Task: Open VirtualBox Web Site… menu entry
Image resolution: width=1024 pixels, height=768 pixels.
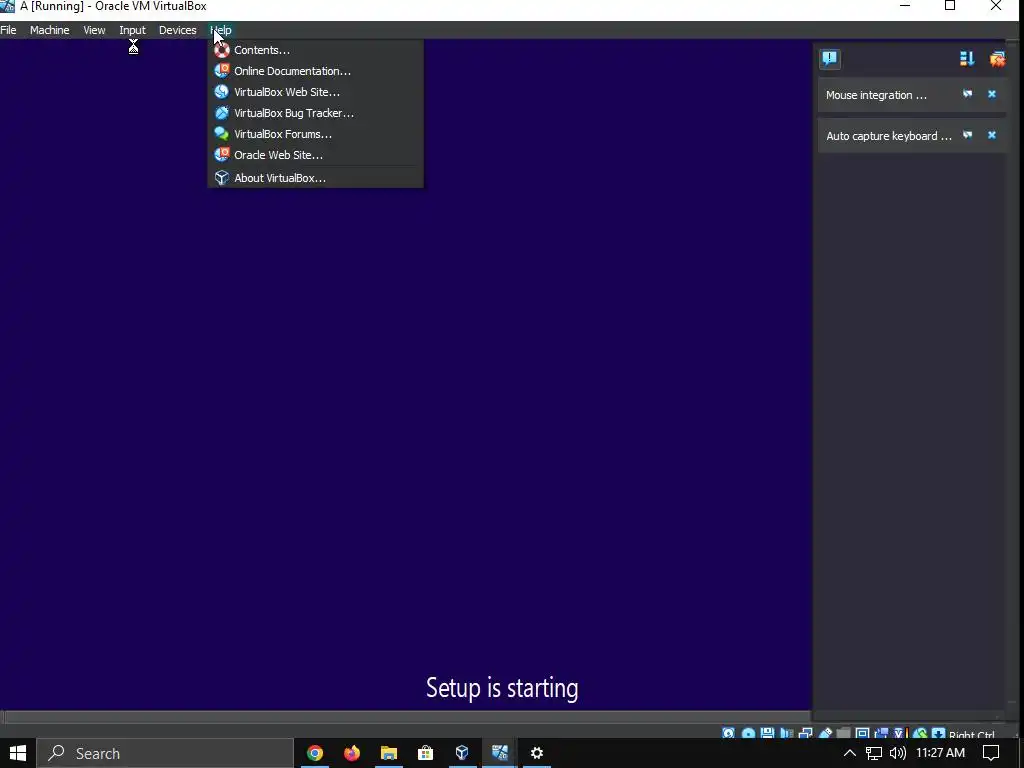Action: coord(315,92)
